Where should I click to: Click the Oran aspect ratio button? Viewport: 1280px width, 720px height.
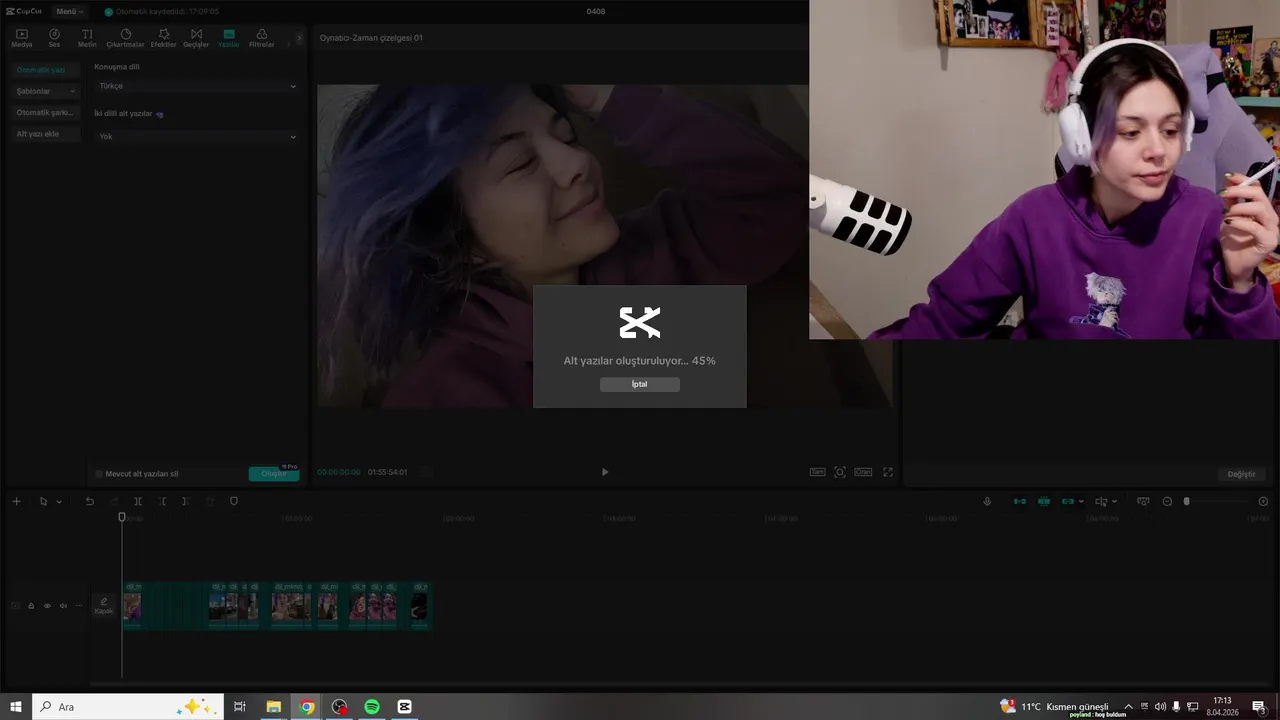coord(863,472)
